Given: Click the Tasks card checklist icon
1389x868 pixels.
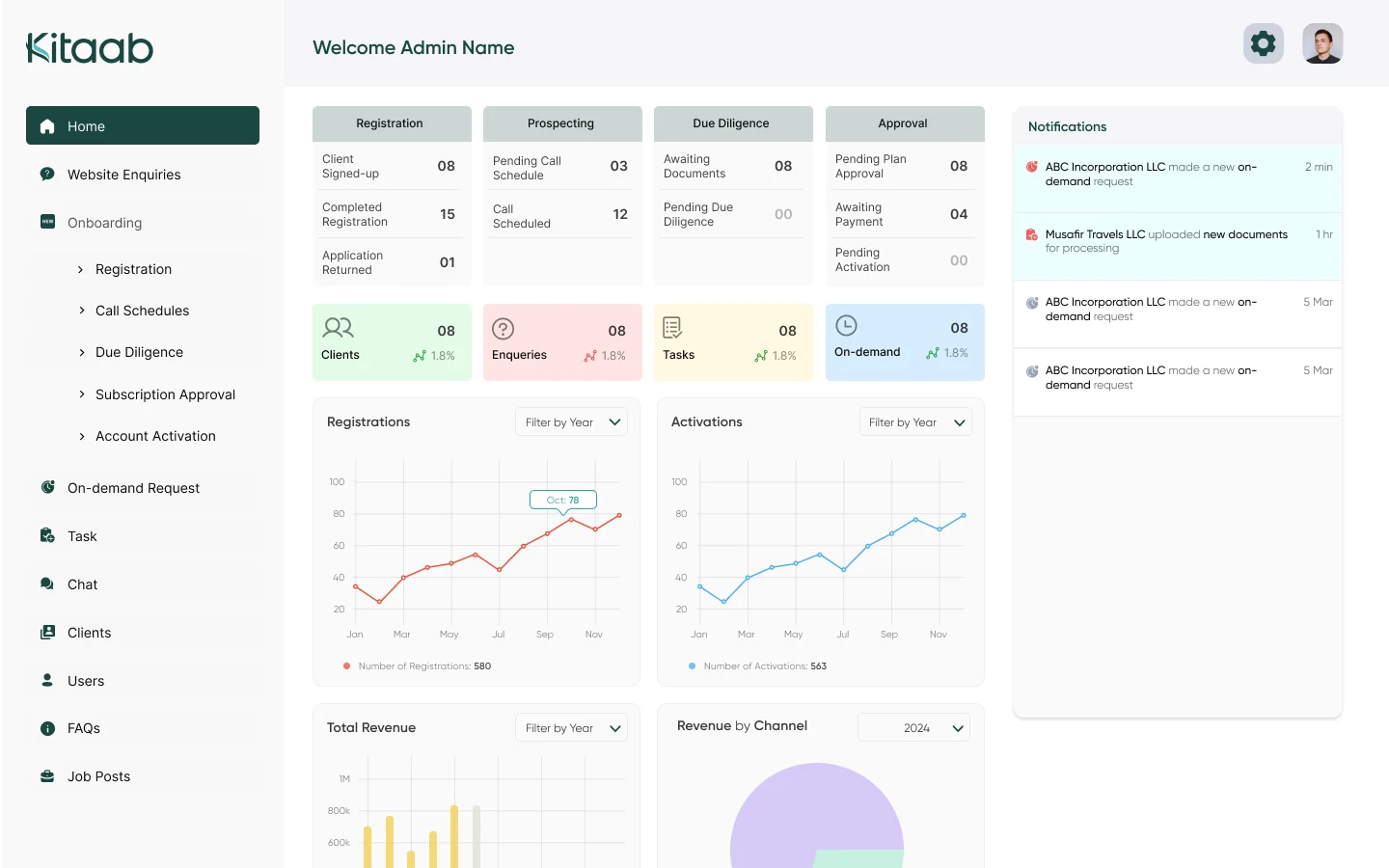Looking at the screenshot, I should coord(672,328).
